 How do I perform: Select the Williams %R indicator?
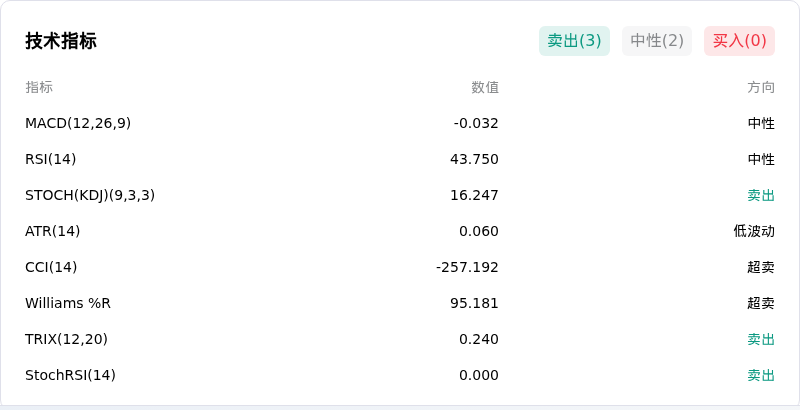[68, 303]
